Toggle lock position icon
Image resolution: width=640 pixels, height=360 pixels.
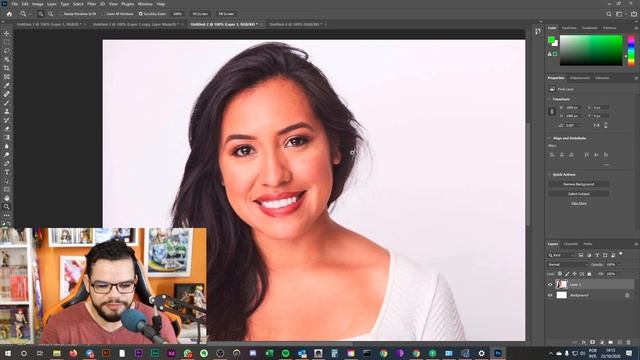[x=574, y=274]
